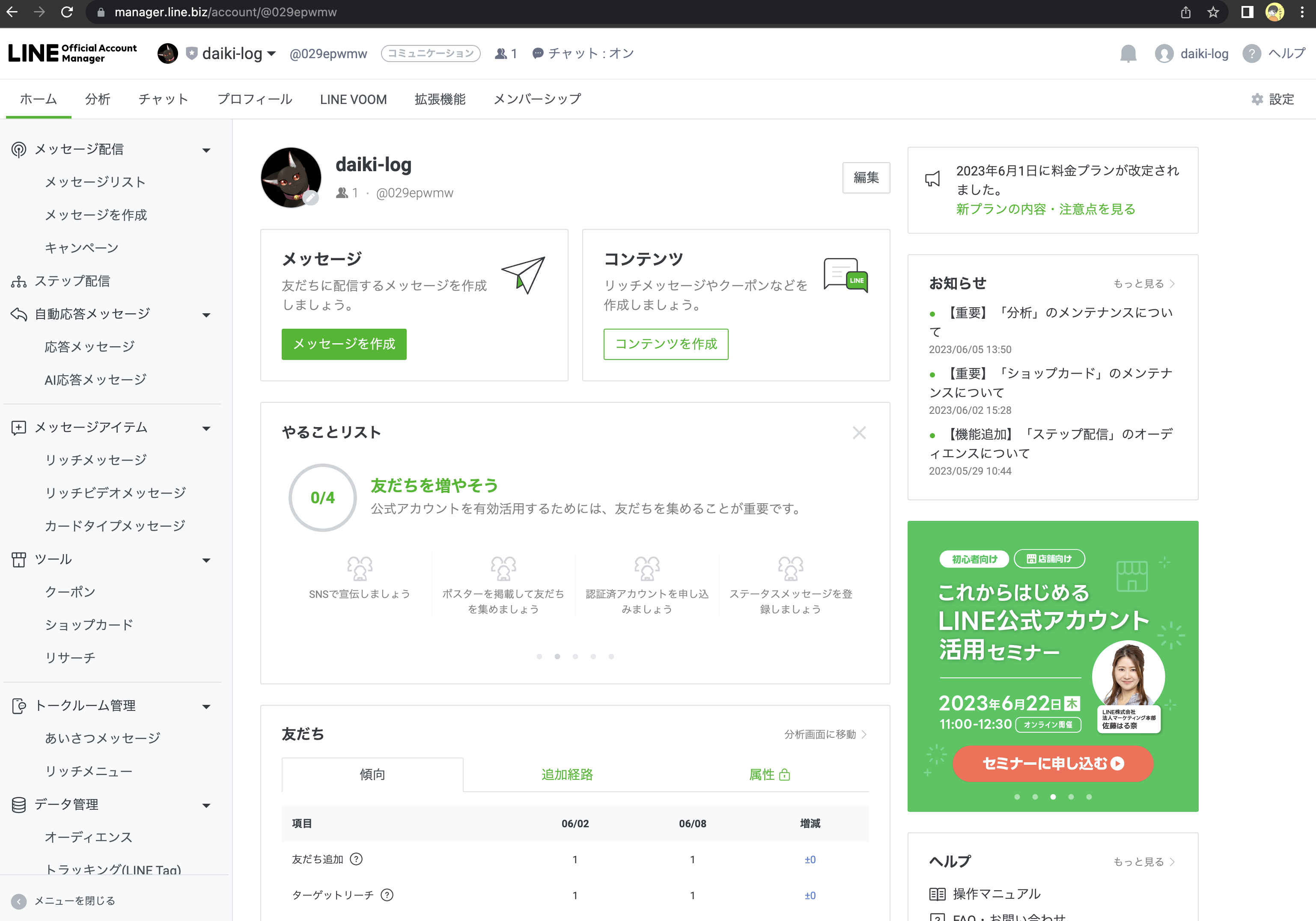Toggle チャット：オン status in header
Viewport: 1316px width, 921px height.
coord(583,53)
